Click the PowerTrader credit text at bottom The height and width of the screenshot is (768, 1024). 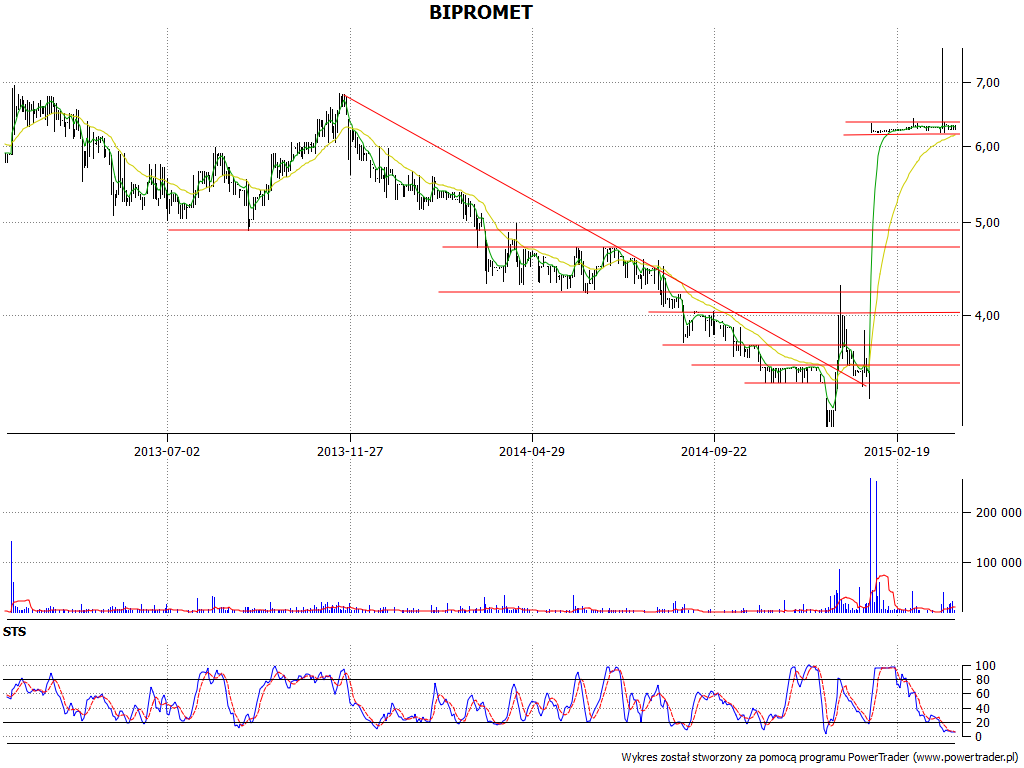[x=821, y=758]
